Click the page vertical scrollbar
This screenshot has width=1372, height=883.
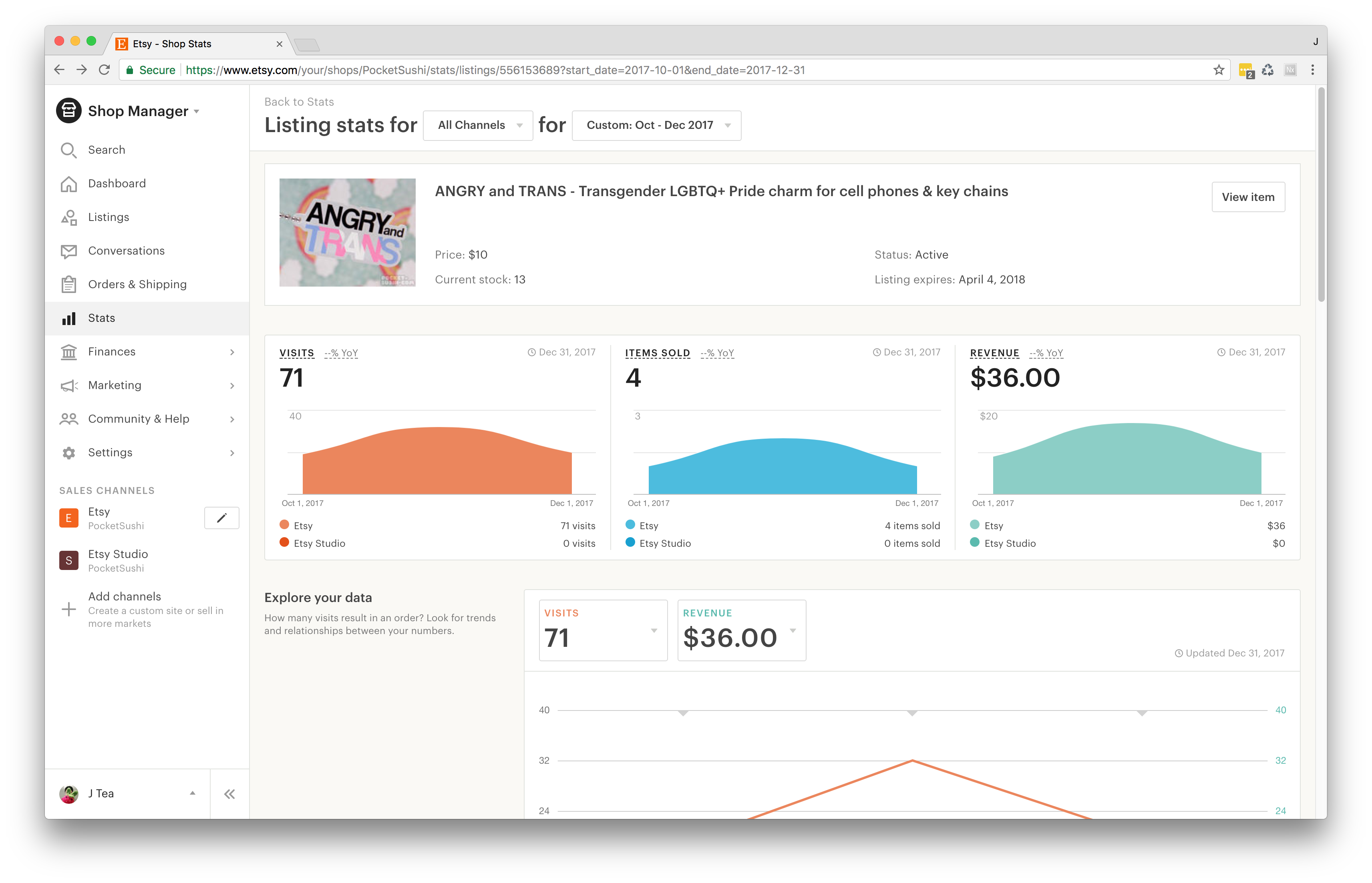1321,195
